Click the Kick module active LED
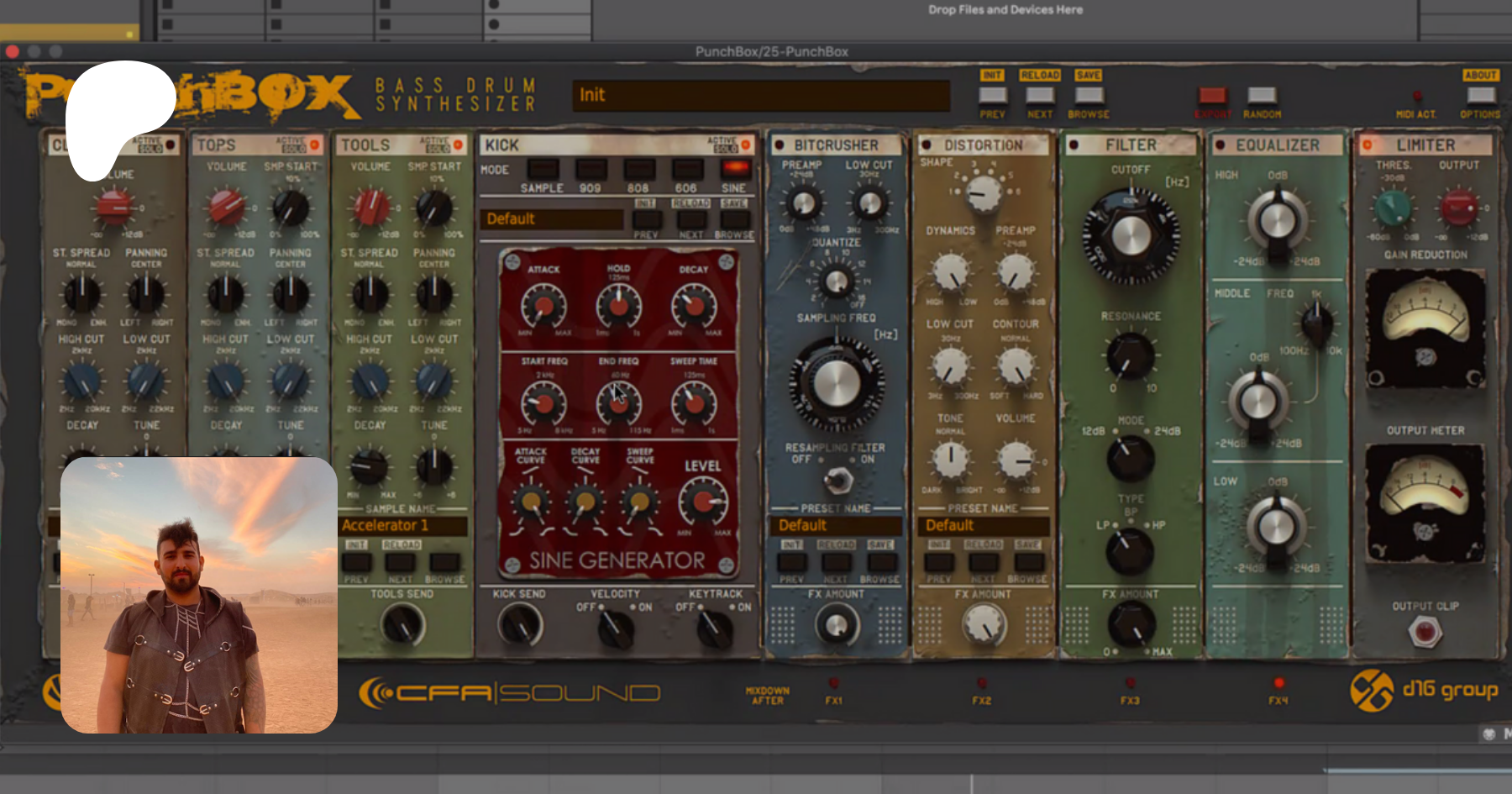This screenshot has width=1512, height=794. [x=745, y=145]
